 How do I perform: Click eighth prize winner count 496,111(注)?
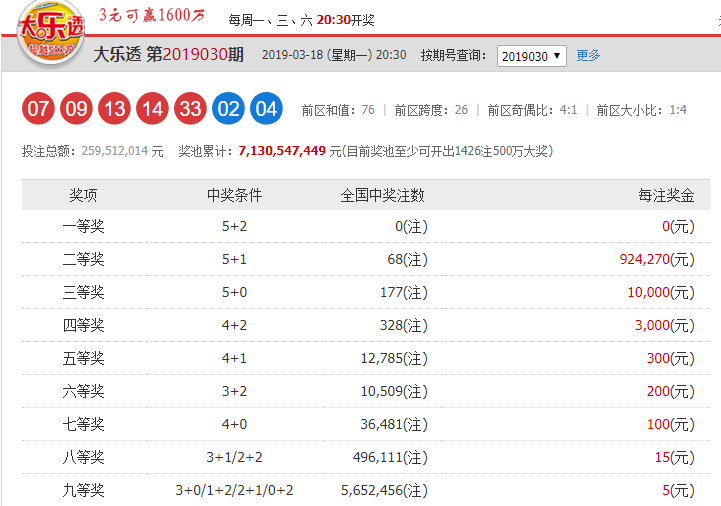point(390,457)
